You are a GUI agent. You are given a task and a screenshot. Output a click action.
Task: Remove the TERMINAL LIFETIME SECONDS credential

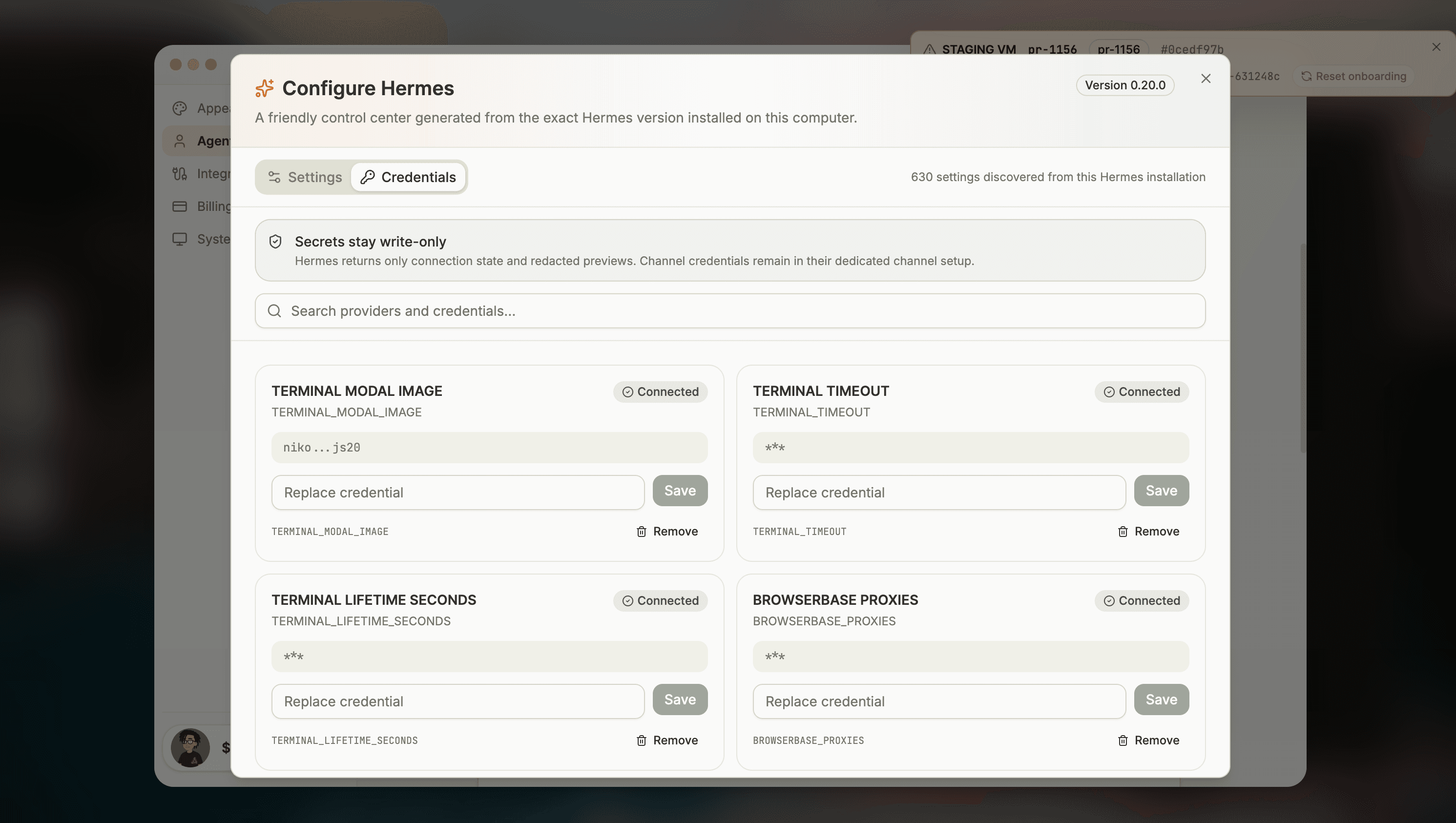(x=667, y=741)
